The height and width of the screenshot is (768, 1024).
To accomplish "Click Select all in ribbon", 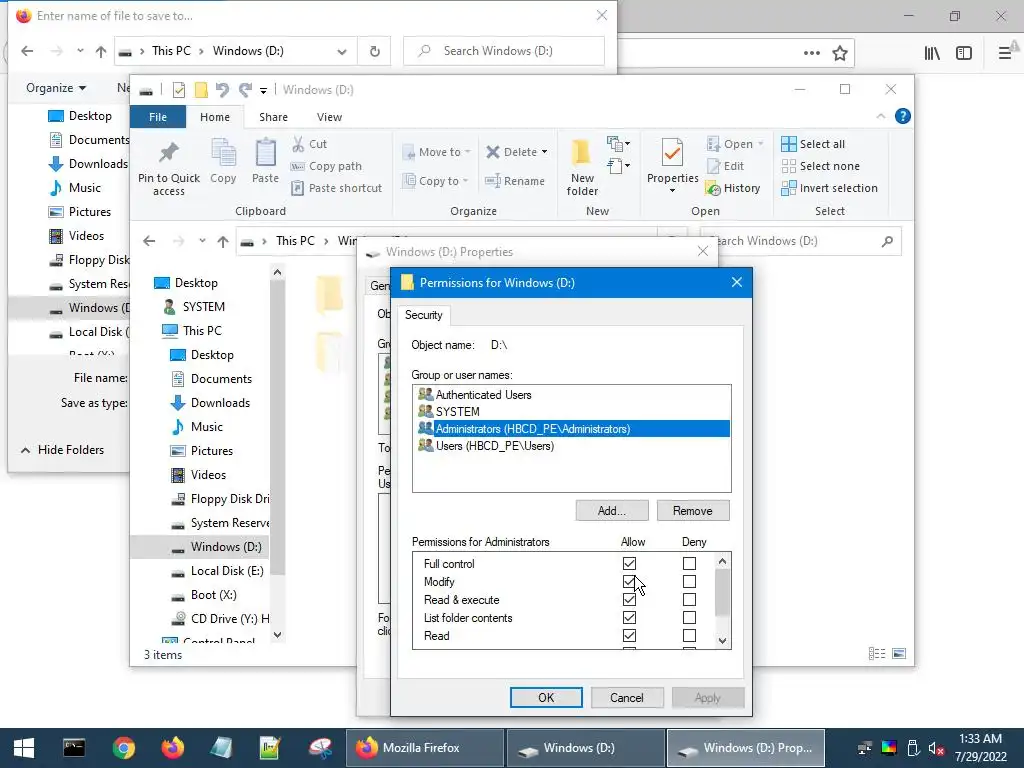I will click(813, 144).
